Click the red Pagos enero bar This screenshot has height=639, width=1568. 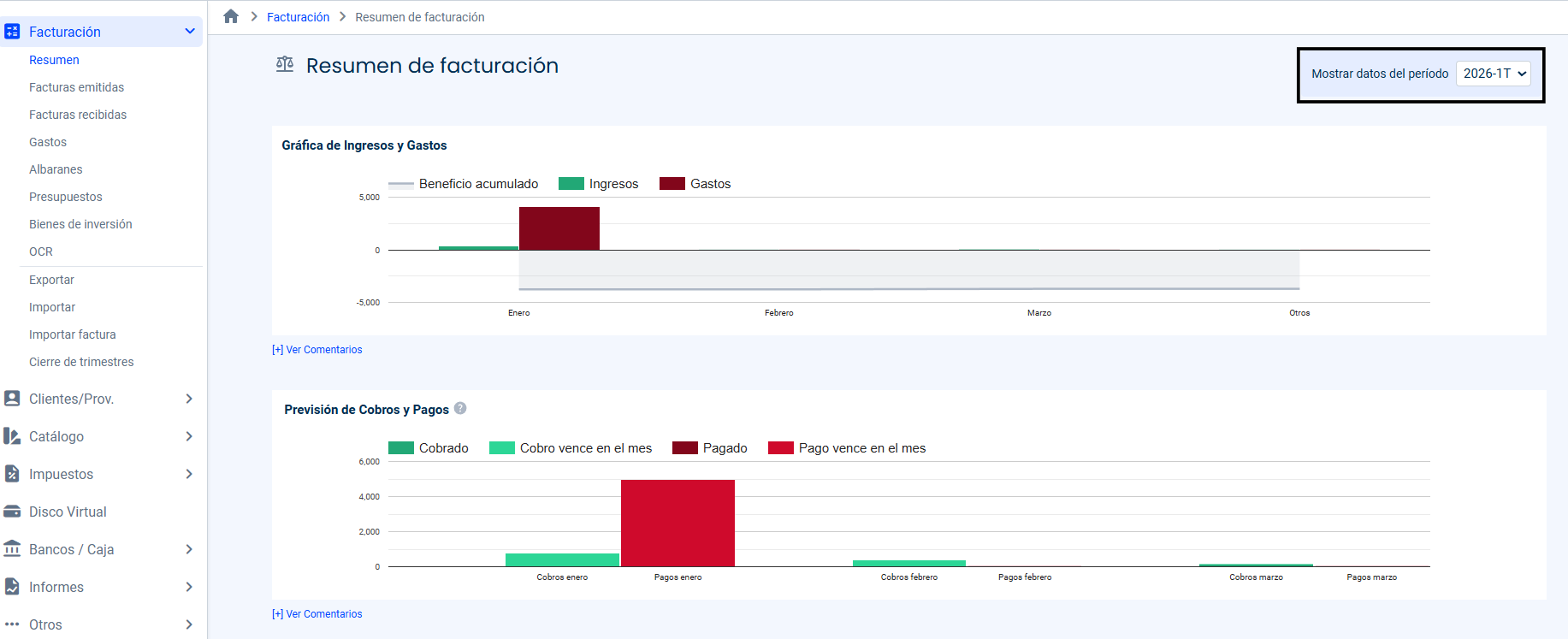click(677, 523)
